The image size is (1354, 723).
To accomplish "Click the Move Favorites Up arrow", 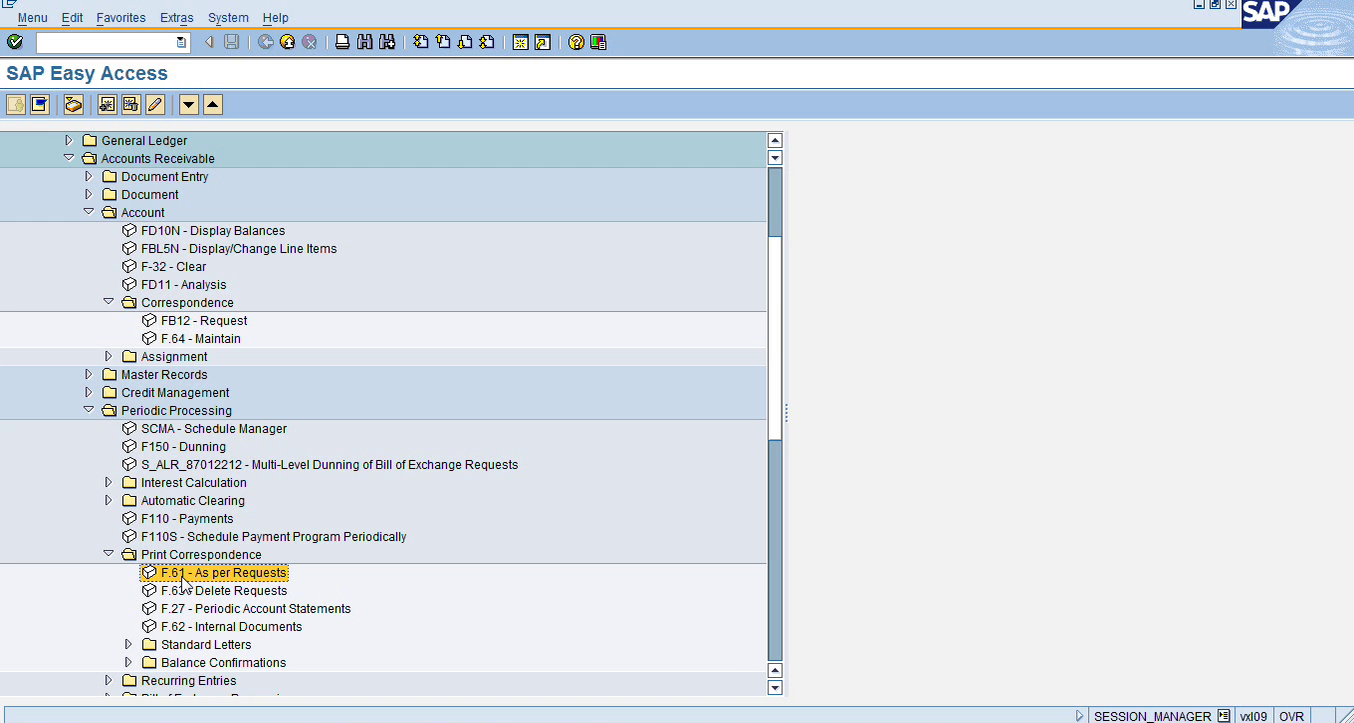I will [x=212, y=104].
